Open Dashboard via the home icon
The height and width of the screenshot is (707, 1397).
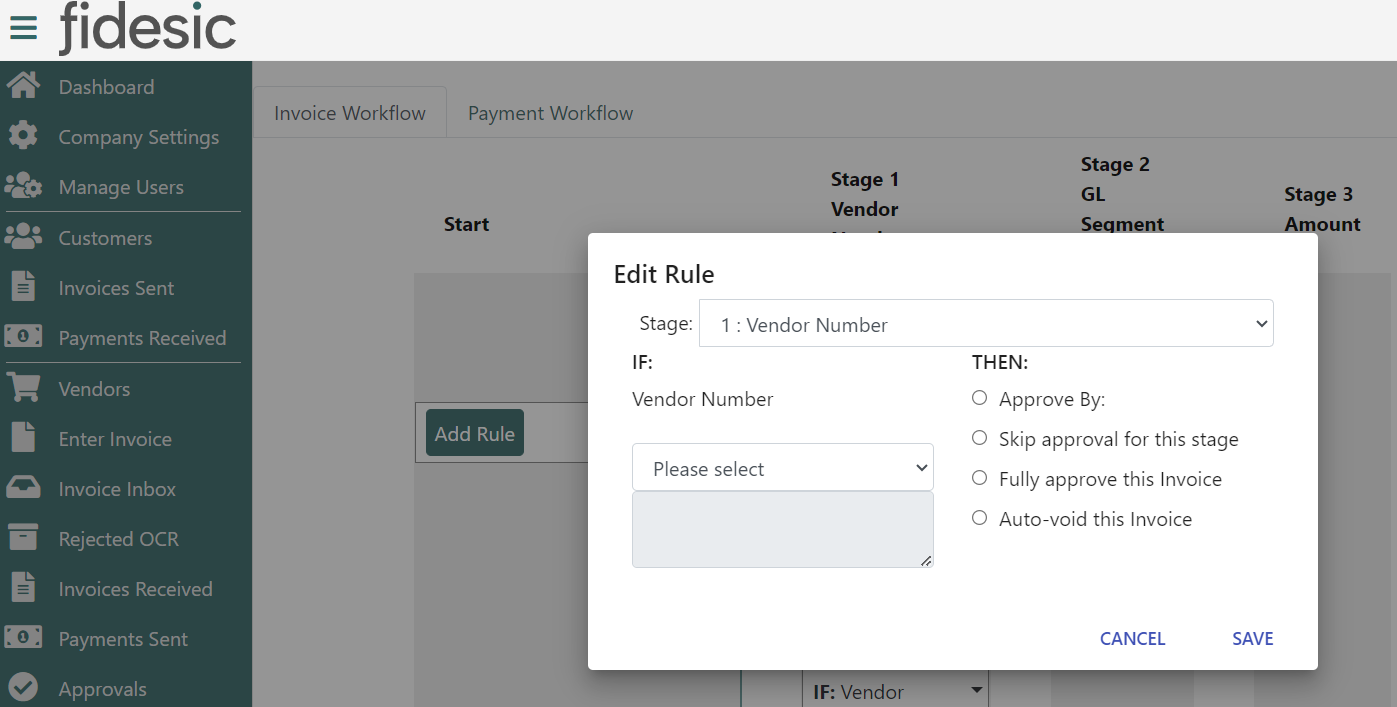pyautogui.click(x=23, y=87)
